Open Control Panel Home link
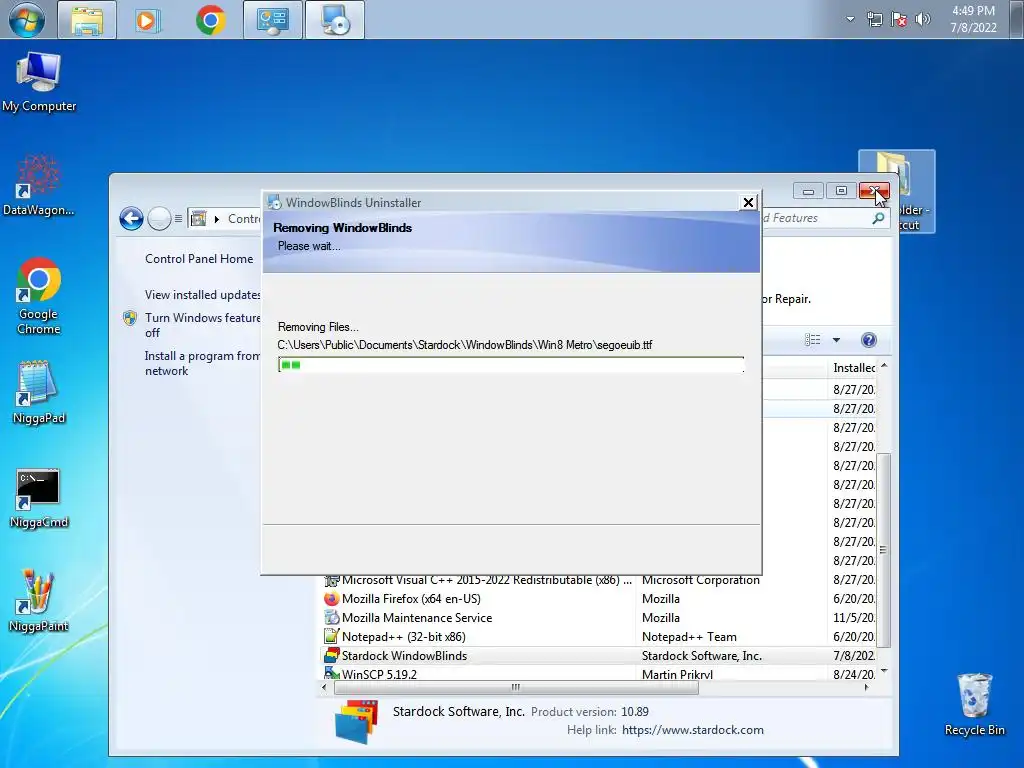Image resolution: width=1024 pixels, height=768 pixels. pyautogui.click(x=199, y=259)
